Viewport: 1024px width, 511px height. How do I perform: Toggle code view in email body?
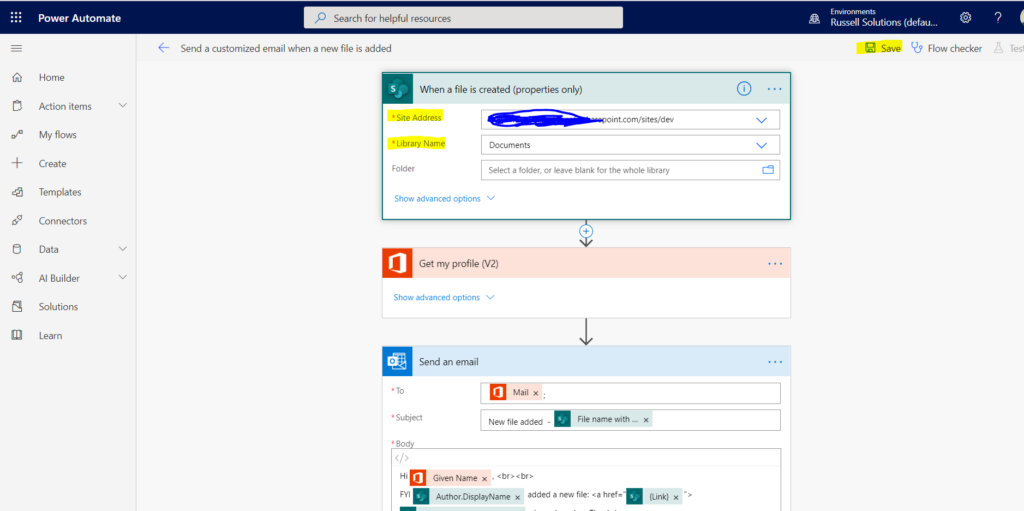(x=402, y=457)
